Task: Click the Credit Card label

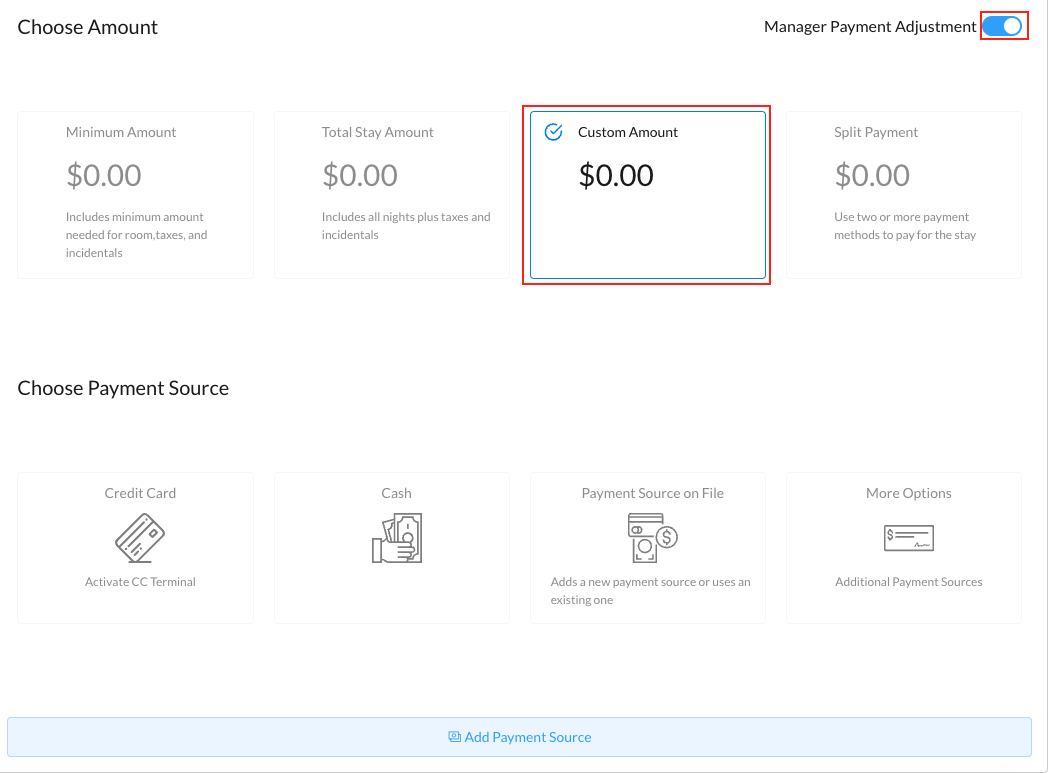Action: [140, 493]
